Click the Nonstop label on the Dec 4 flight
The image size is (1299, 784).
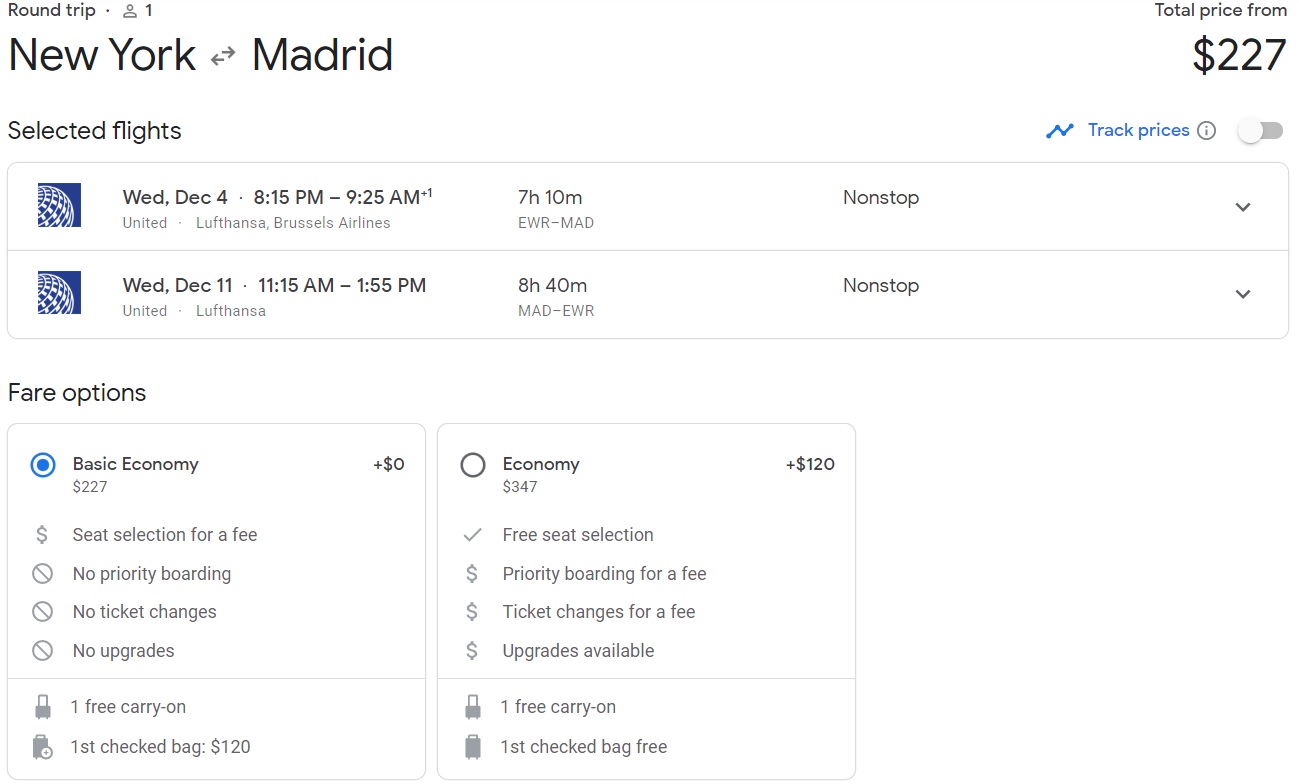(881, 198)
